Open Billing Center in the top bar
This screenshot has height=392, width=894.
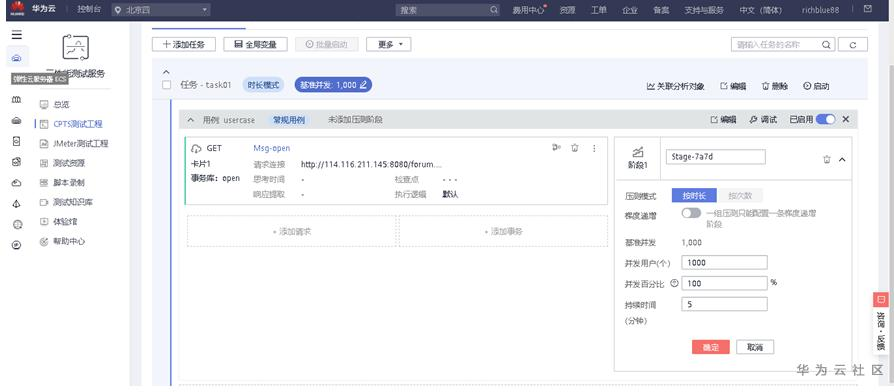tap(528, 10)
